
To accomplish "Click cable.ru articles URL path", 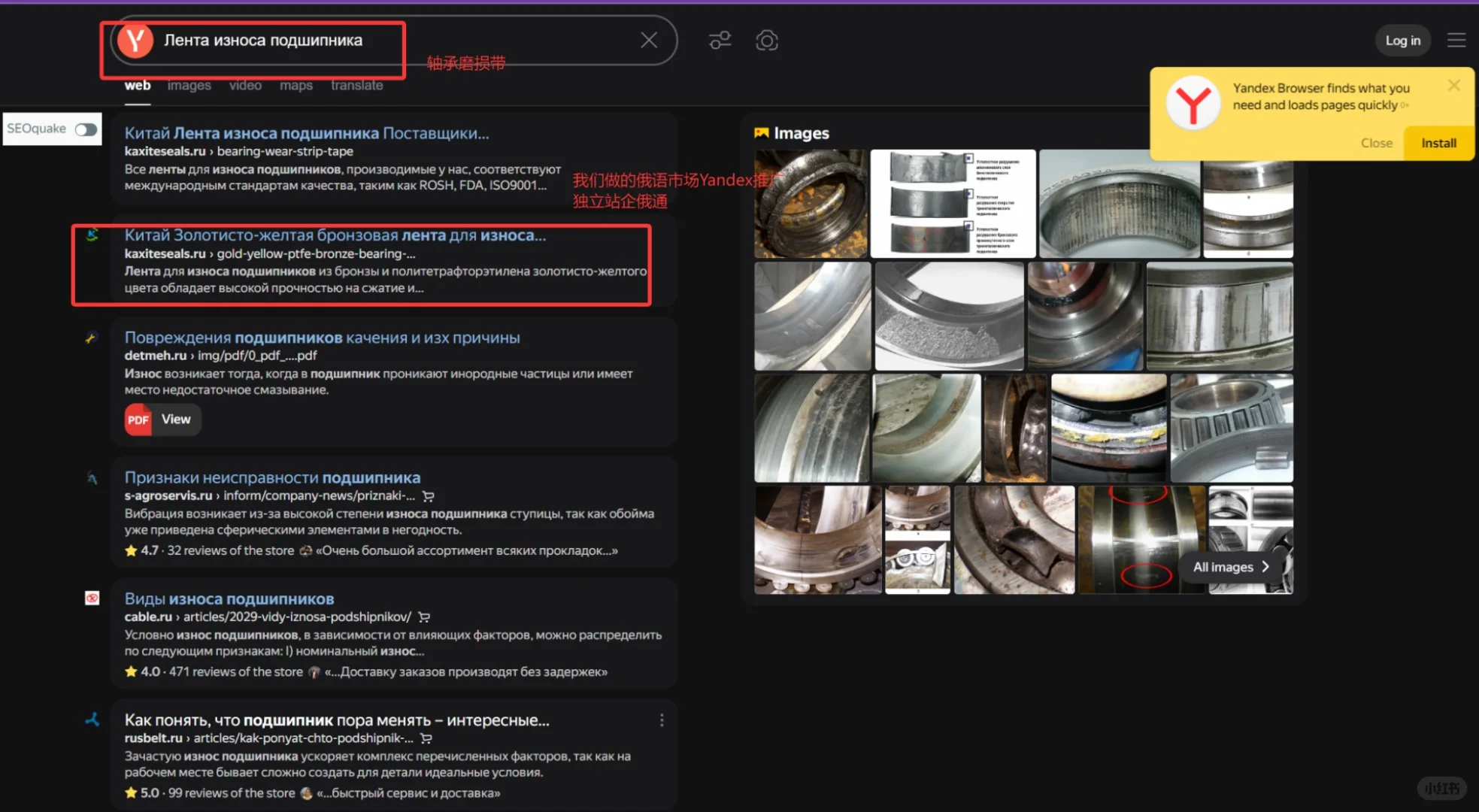I will [268, 617].
